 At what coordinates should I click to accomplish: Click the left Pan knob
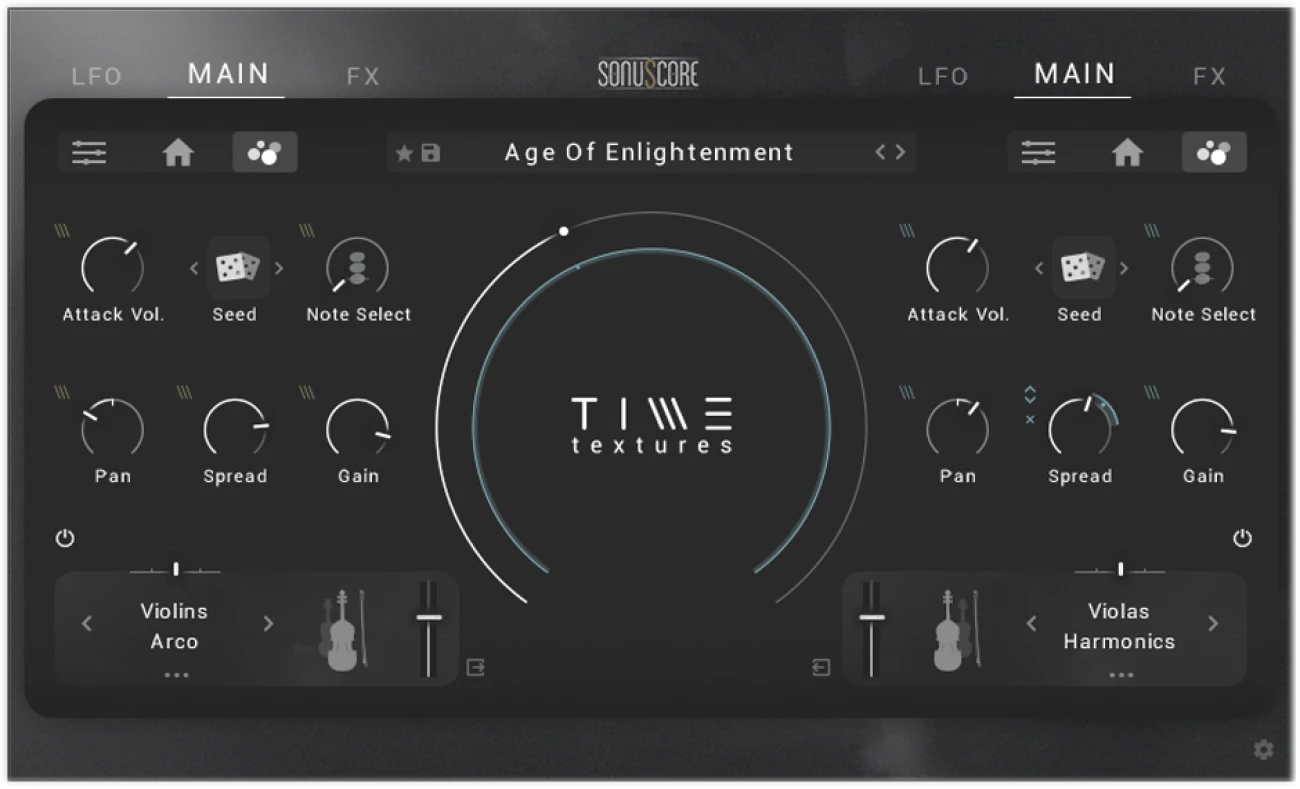pos(112,430)
